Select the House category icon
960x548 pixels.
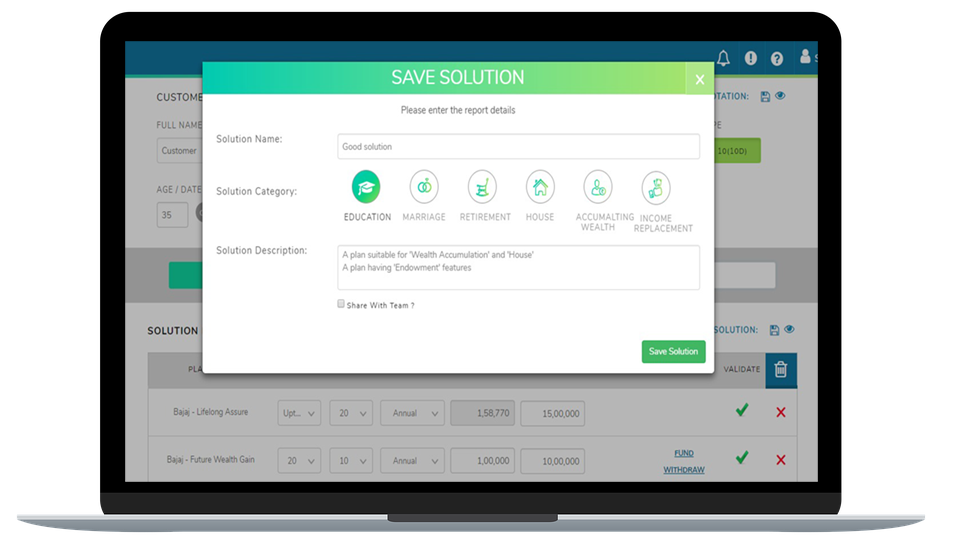click(x=540, y=187)
